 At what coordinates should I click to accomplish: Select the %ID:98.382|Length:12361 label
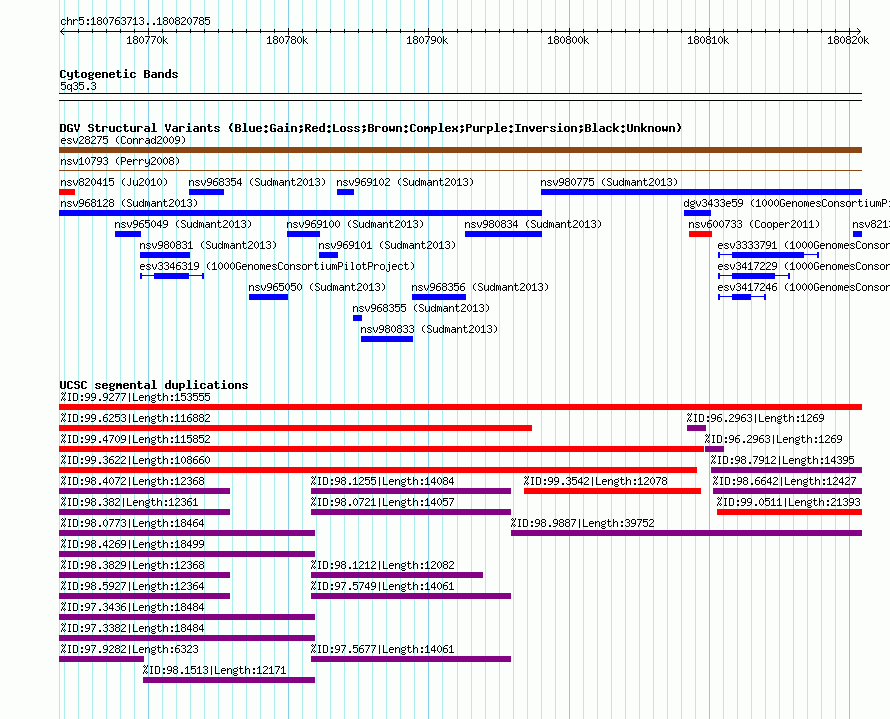point(129,502)
